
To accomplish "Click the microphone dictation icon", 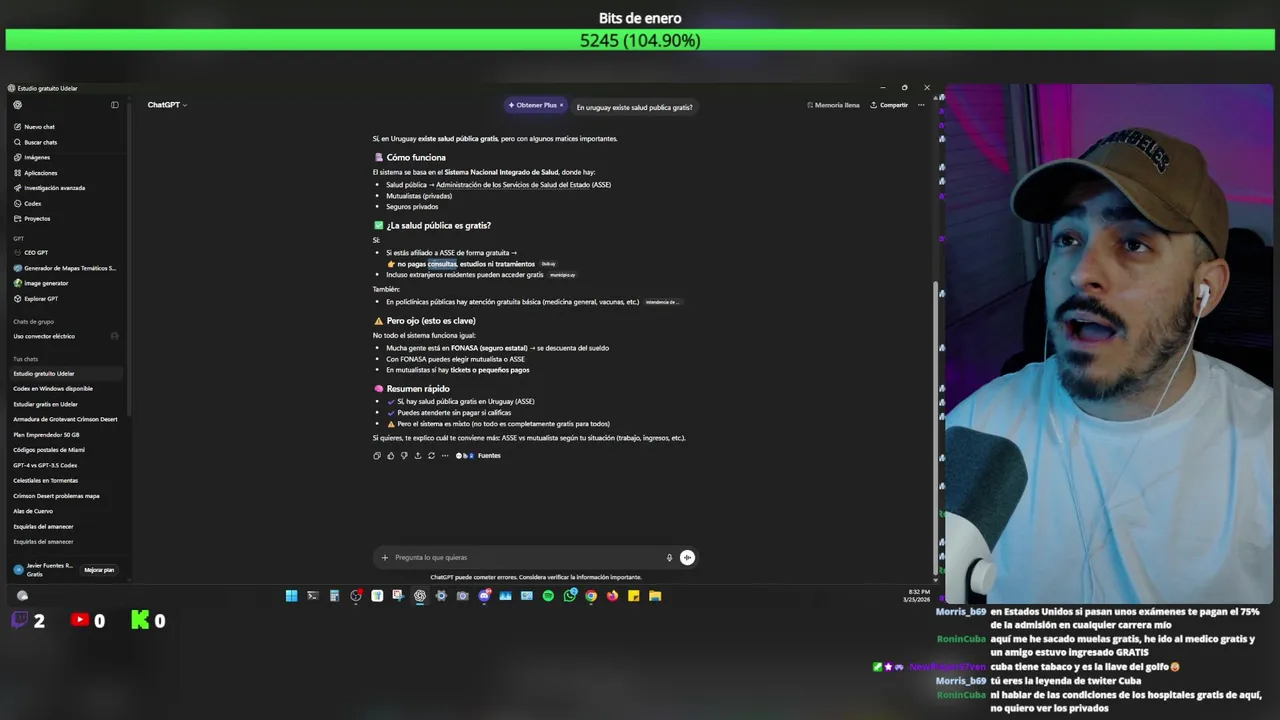I will [670, 558].
